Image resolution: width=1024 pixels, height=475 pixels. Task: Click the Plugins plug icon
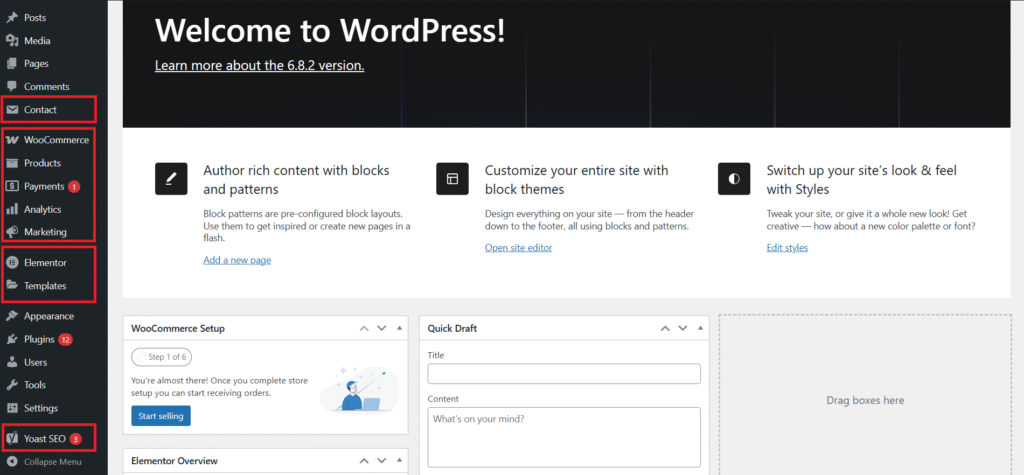(x=12, y=339)
